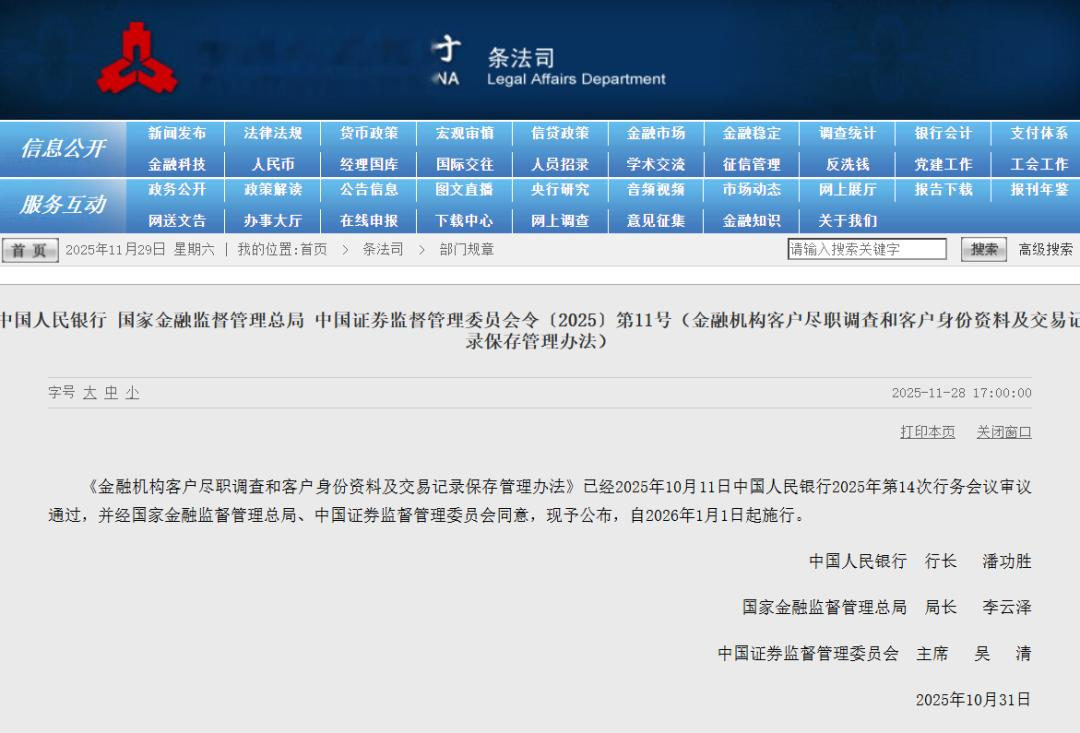
Task: Open the 金融科技 fintech section
Action: click(x=176, y=162)
